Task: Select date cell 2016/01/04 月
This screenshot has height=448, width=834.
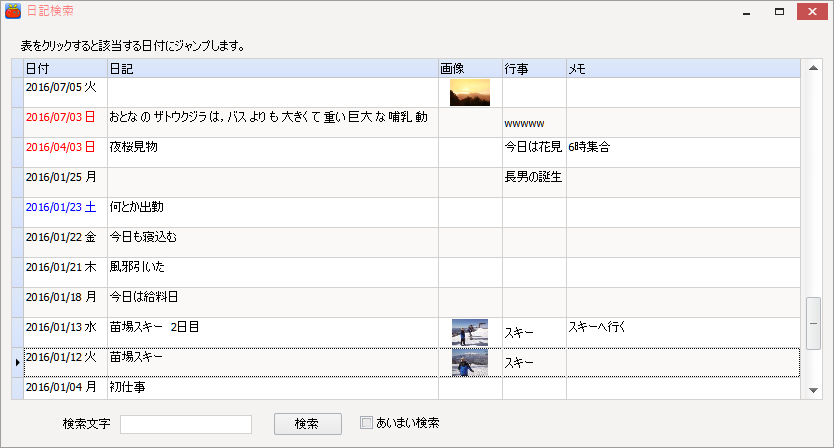Action: click(x=65, y=388)
